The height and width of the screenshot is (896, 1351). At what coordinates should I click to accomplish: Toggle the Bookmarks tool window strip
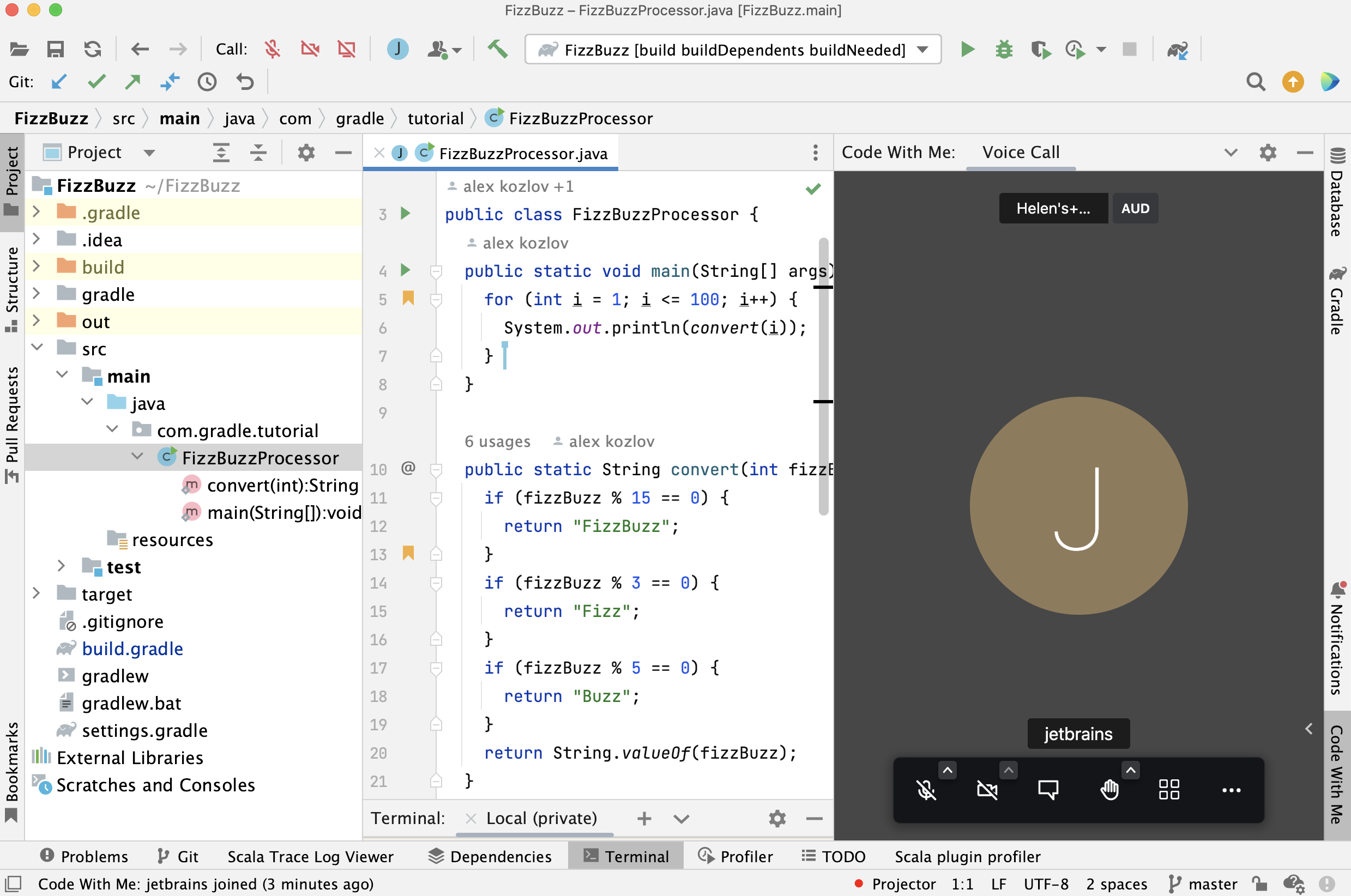point(12,773)
